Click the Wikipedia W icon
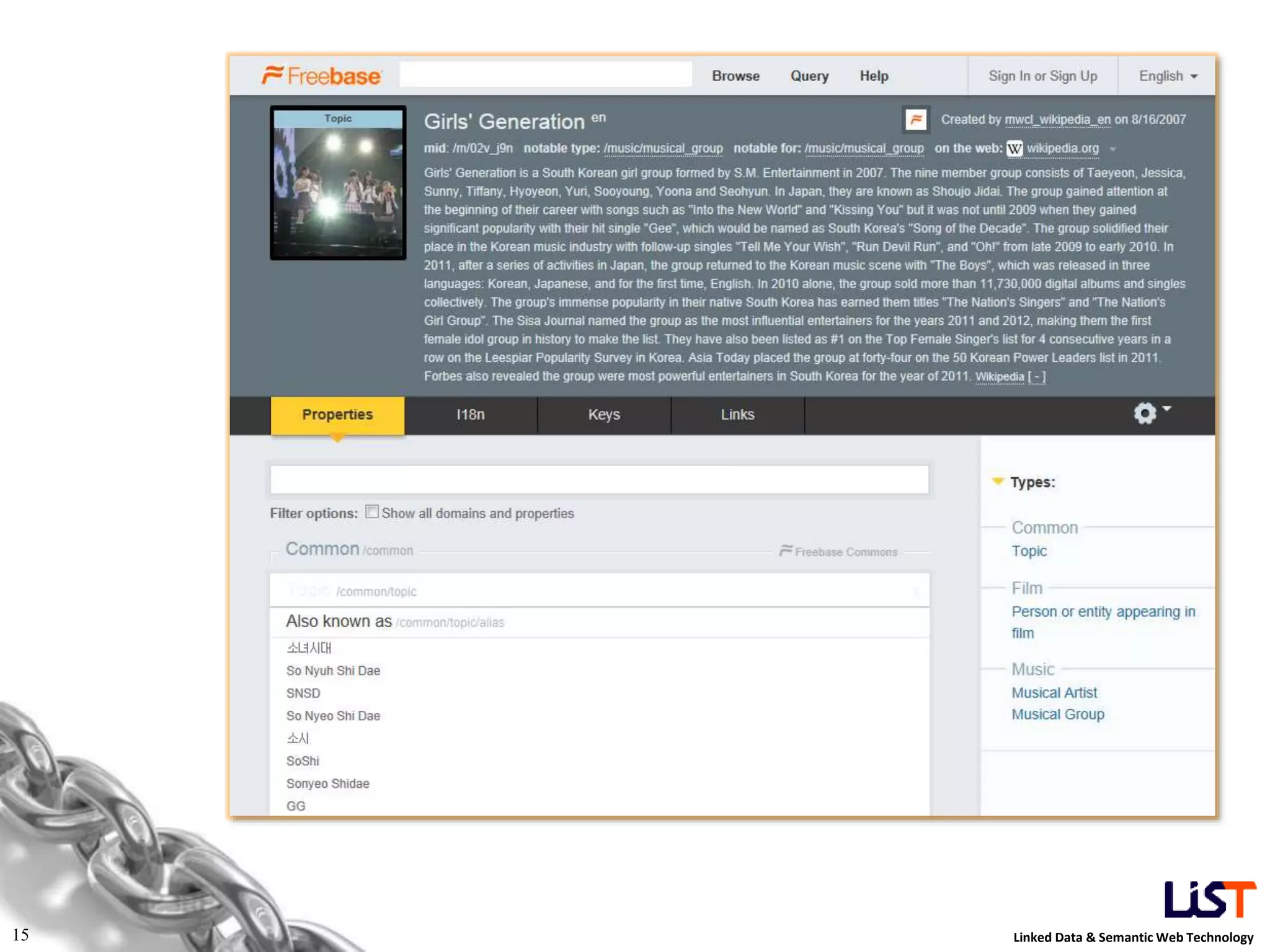Screen dimensions: 1270x952 coord(1014,149)
